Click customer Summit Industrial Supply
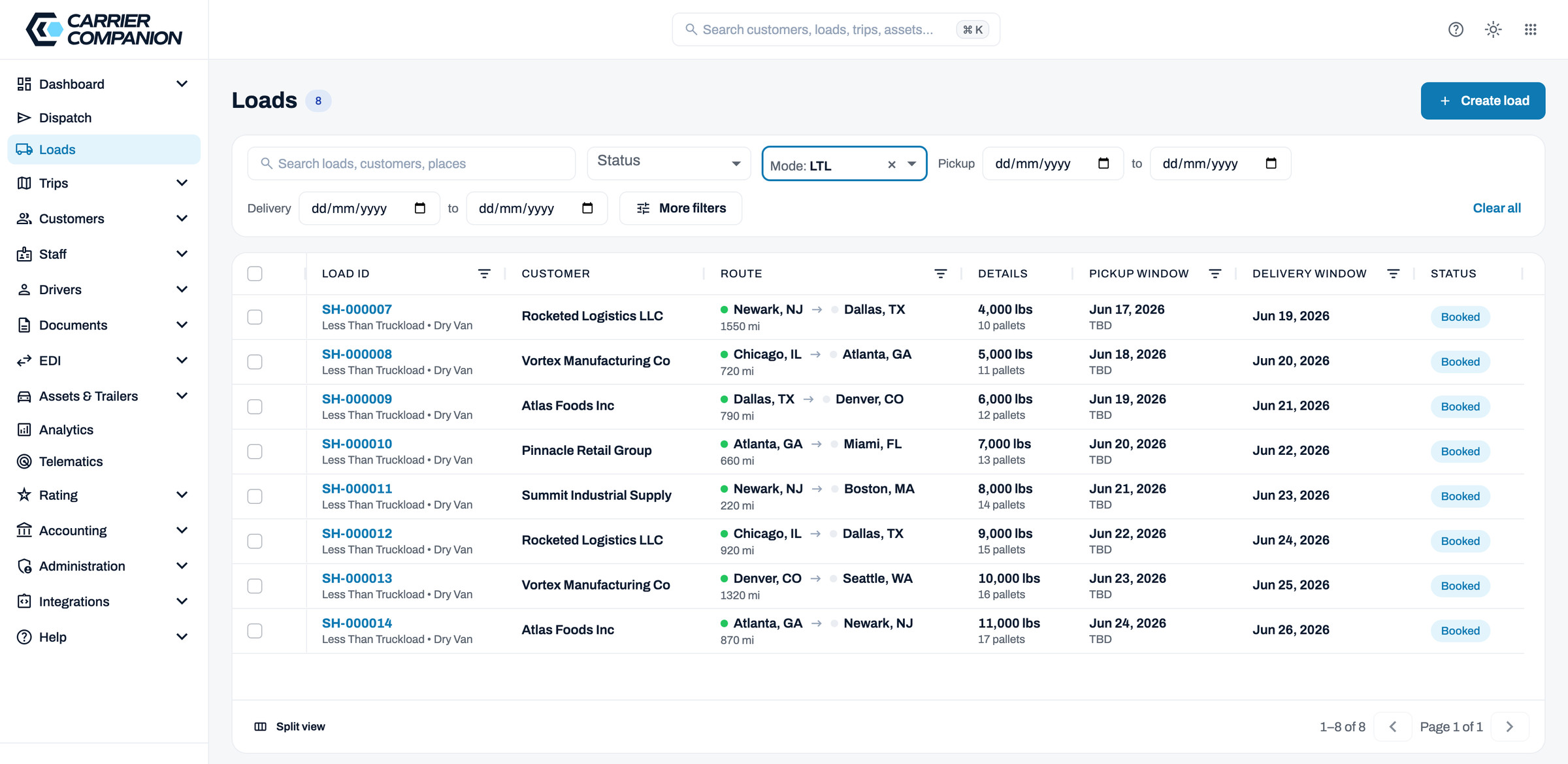 pos(596,495)
